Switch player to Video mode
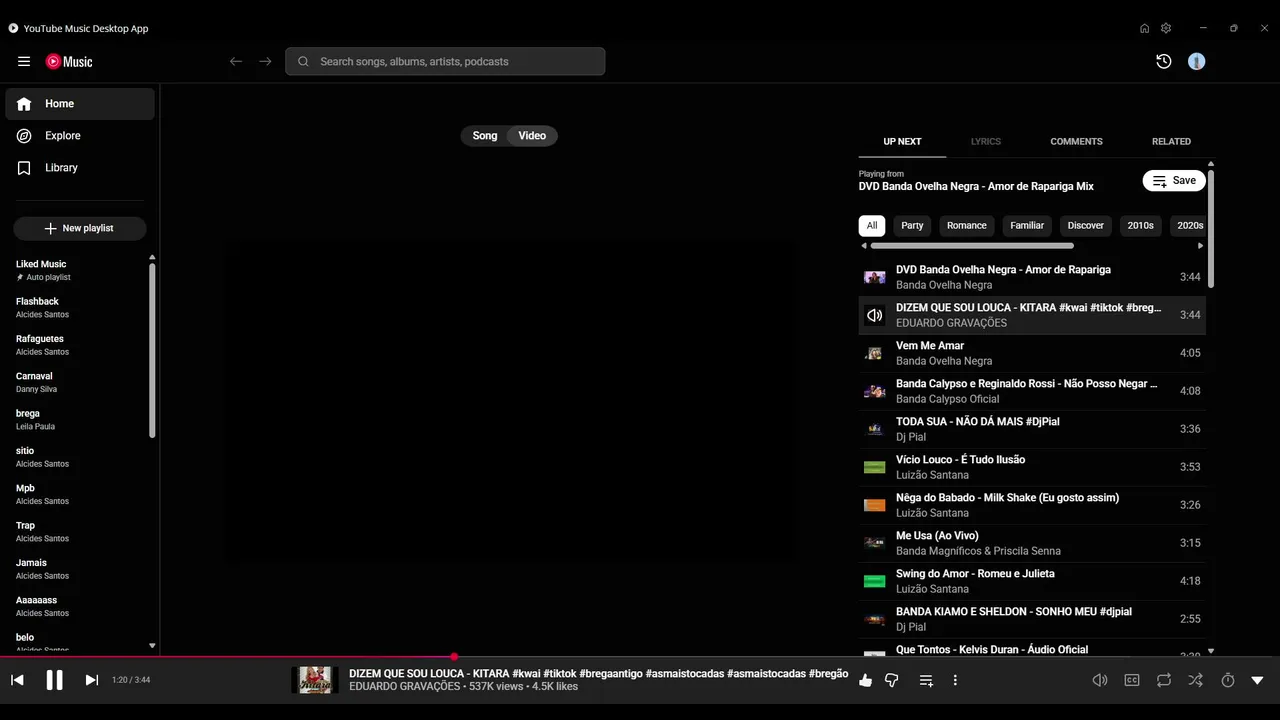 pyautogui.click(x=532, y=136)
